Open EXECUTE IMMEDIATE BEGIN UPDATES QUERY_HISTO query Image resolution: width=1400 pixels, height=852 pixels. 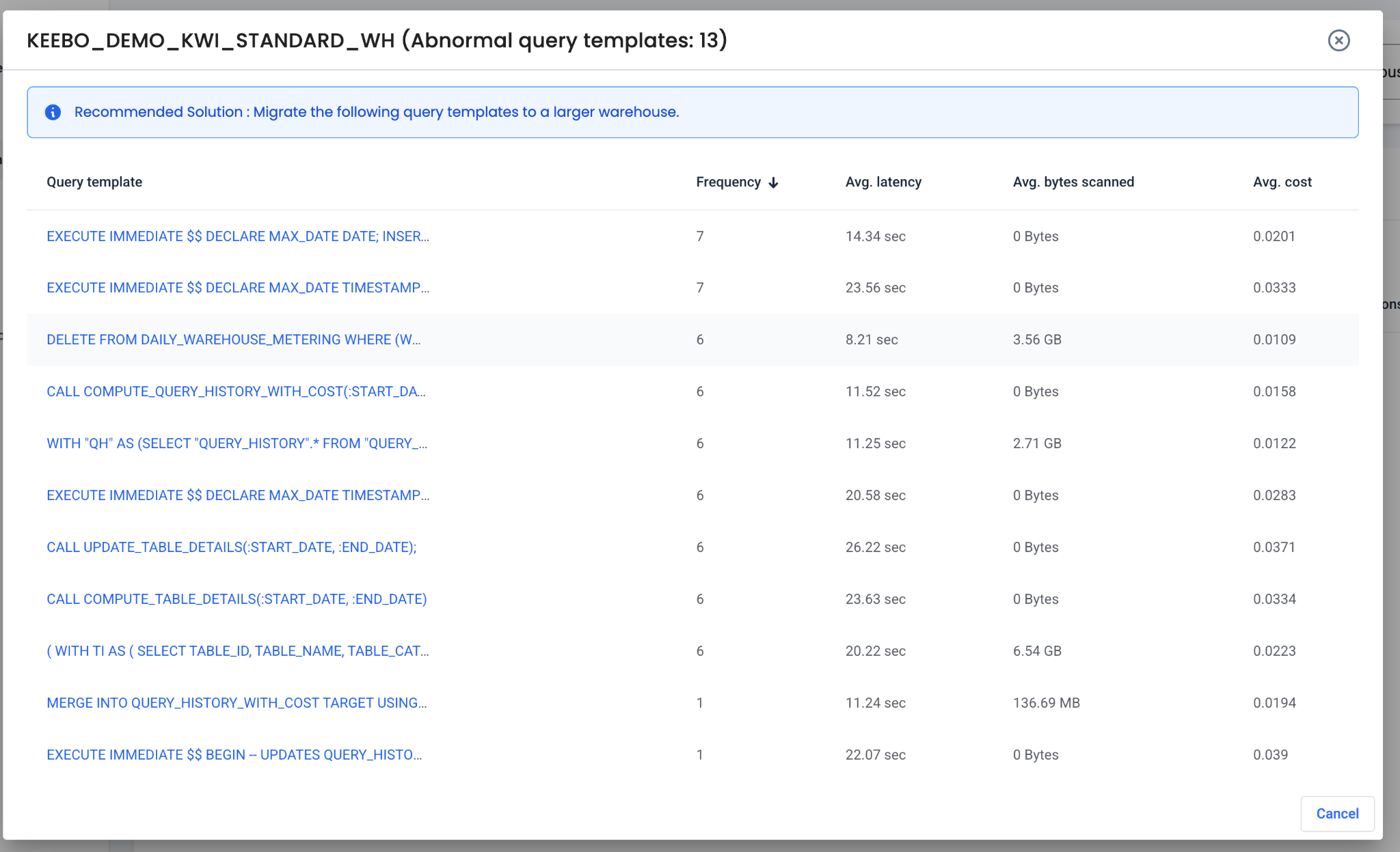point(234,755)
